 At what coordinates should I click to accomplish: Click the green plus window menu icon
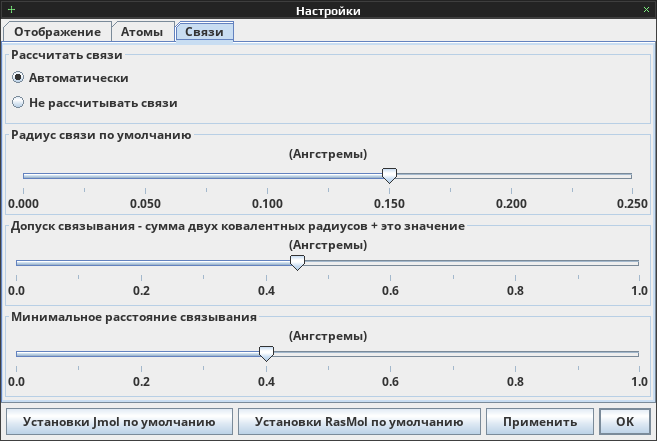pyautogui.click(x=11, y=10)
